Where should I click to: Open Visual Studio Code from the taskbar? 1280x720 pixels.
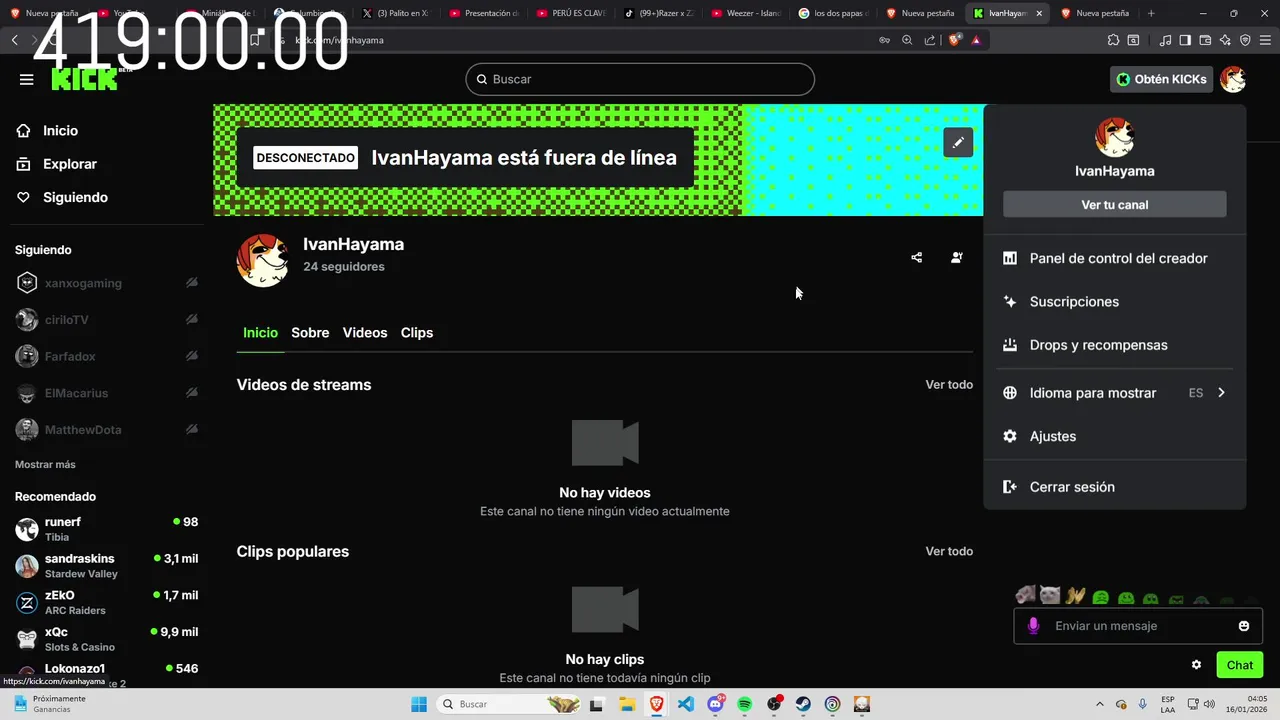tap(686, 704)
